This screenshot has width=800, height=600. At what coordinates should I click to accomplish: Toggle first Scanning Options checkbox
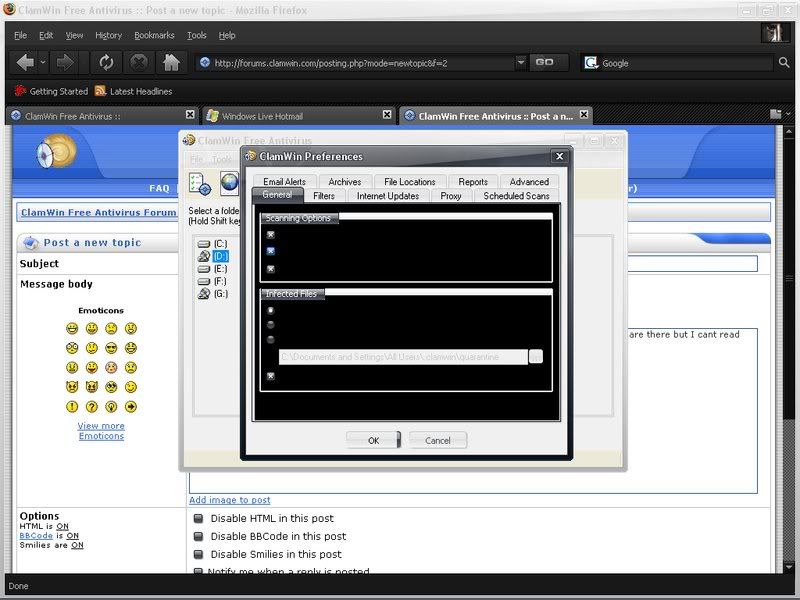click(271, 235)
